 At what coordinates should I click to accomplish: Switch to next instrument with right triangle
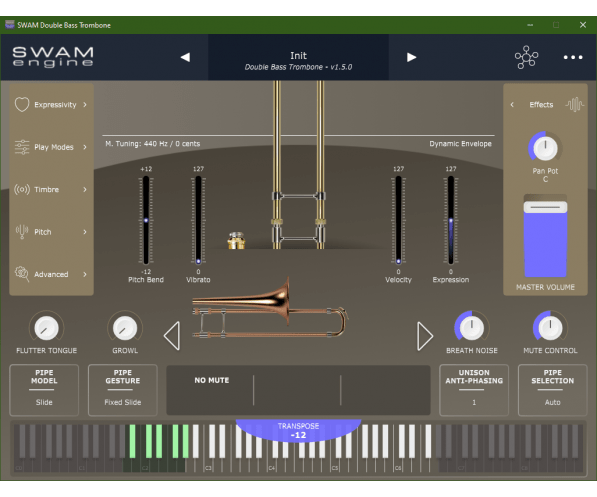[x=425, y=336]
